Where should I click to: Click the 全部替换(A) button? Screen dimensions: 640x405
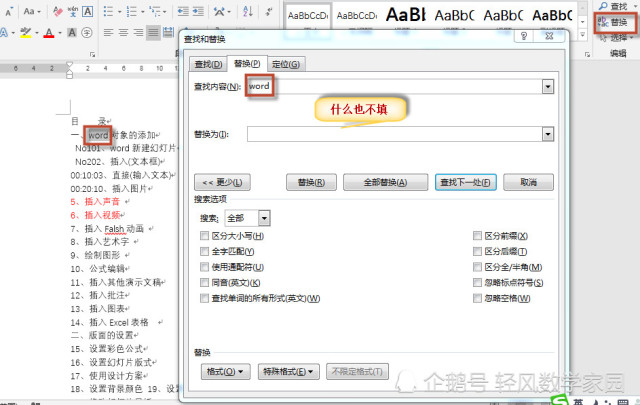385,182
